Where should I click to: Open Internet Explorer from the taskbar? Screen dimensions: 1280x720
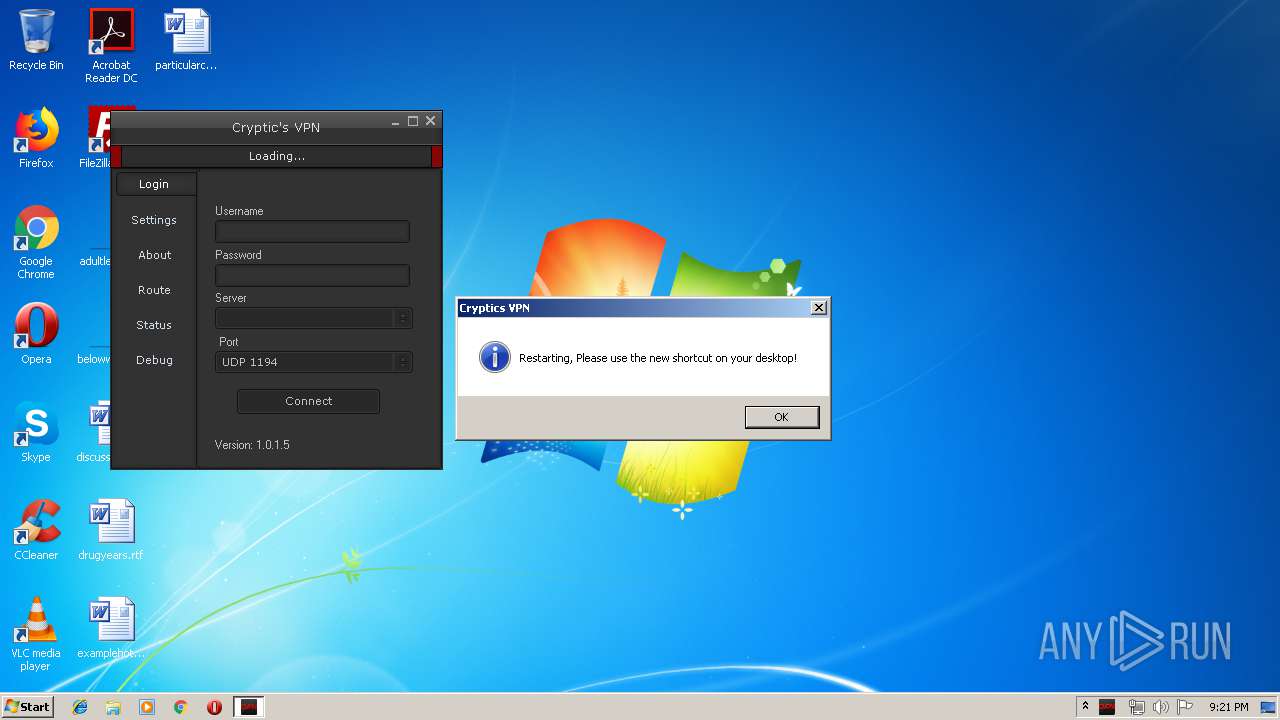(80, 707)
